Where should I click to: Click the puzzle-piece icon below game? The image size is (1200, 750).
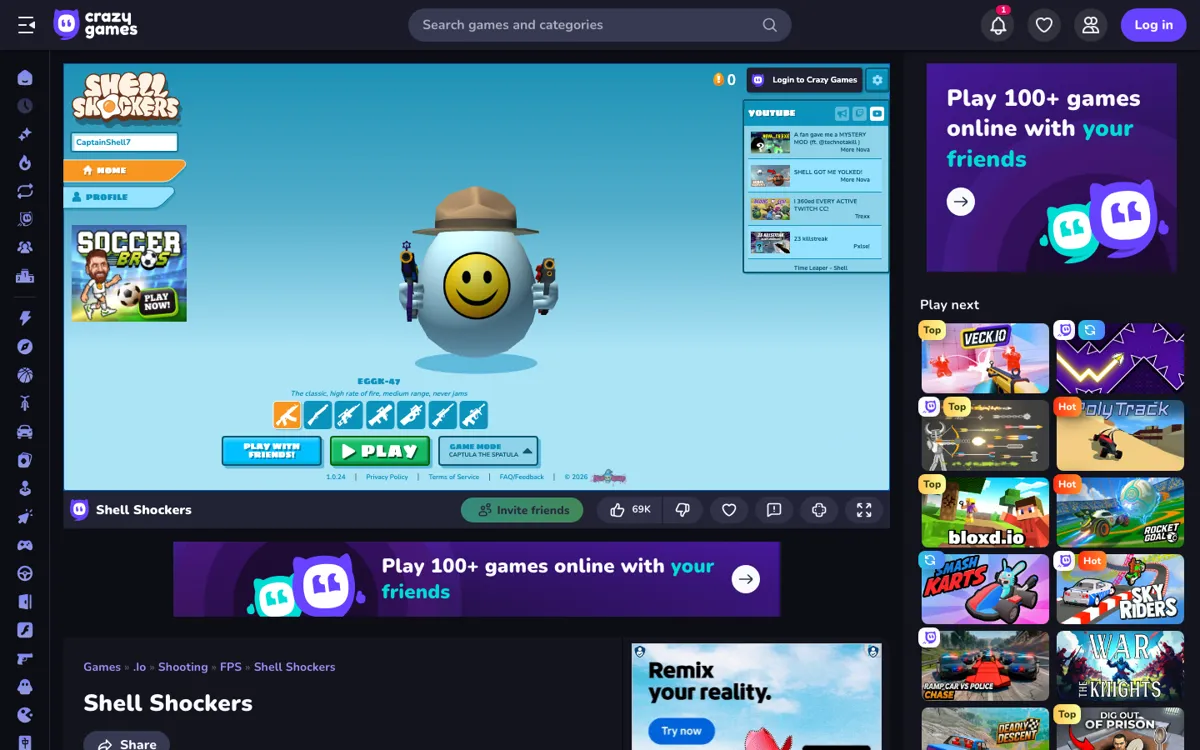819,510
